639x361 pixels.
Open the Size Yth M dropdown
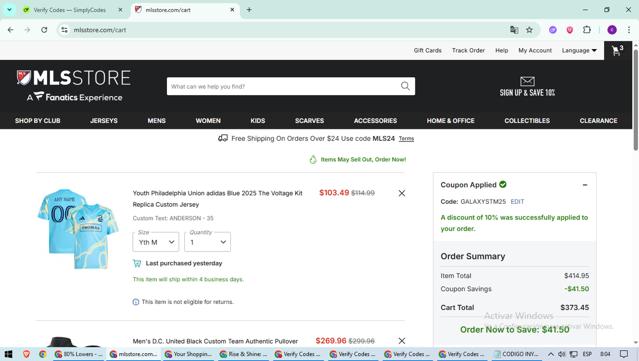coord(156,242)
